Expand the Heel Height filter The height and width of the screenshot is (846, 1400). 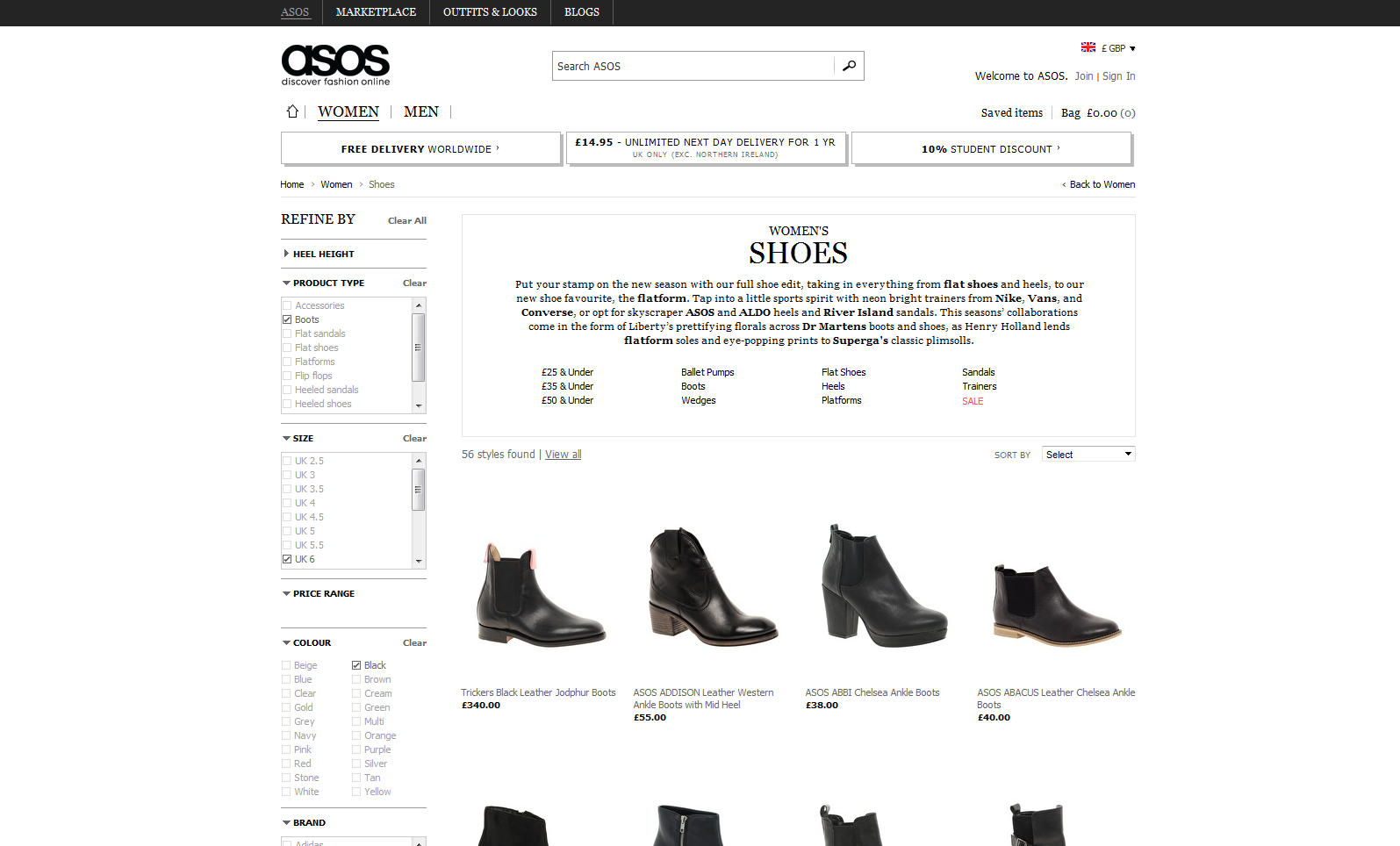[x=319, y=254]
